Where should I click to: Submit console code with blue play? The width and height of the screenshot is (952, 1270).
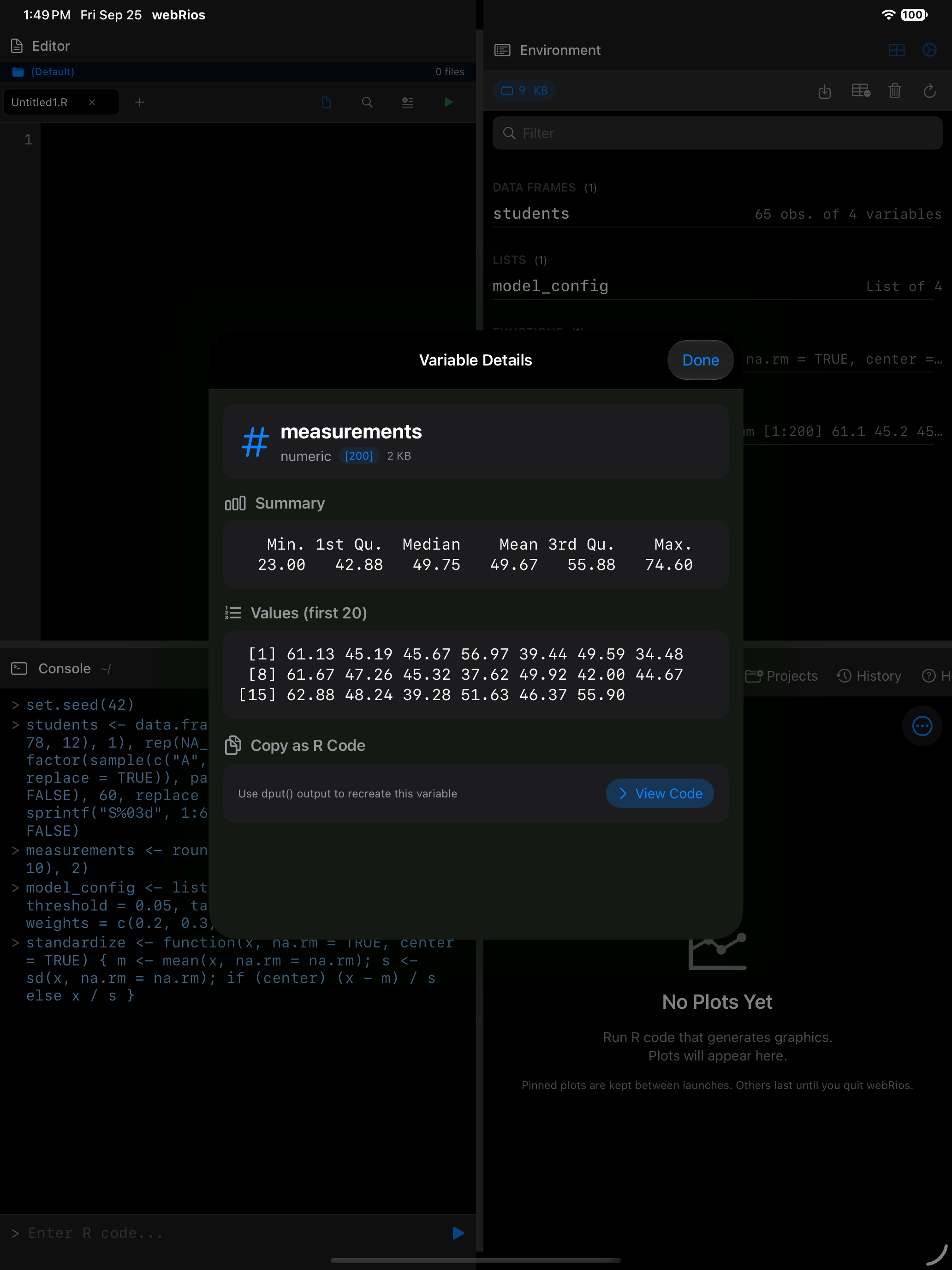coord(458,1233)
